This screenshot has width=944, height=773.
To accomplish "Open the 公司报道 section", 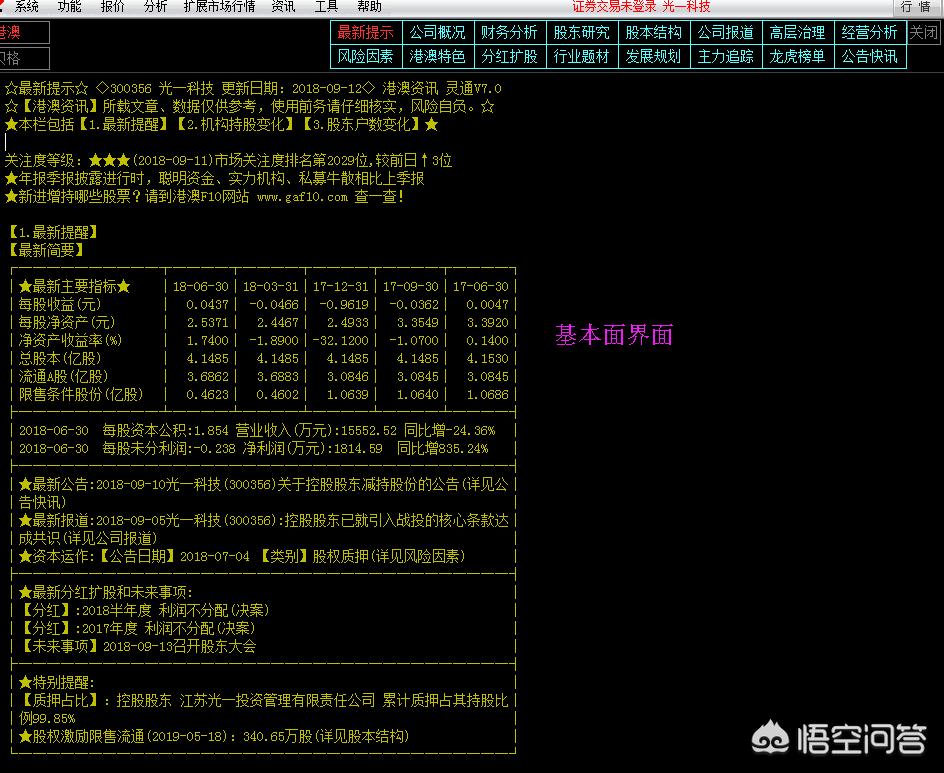I will 725,32.
